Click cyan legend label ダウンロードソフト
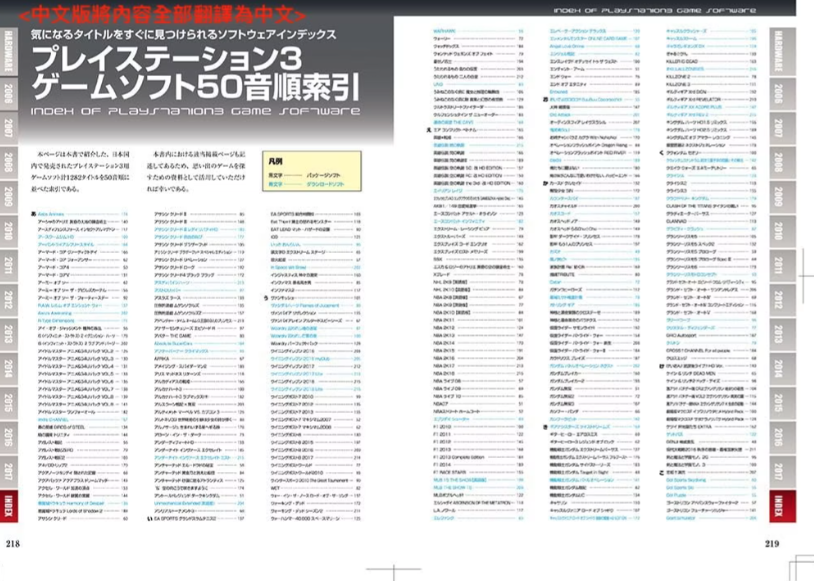 coord(325,184)
